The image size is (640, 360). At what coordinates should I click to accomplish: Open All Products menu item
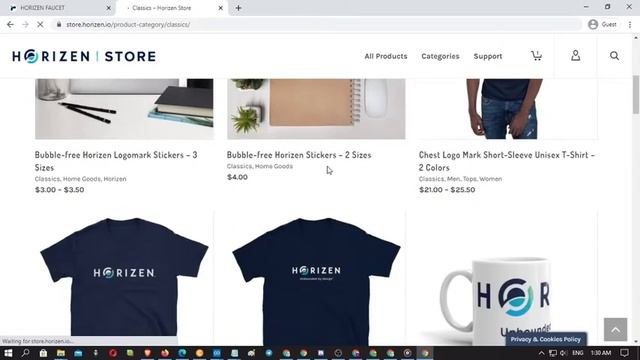pos(386,56)
